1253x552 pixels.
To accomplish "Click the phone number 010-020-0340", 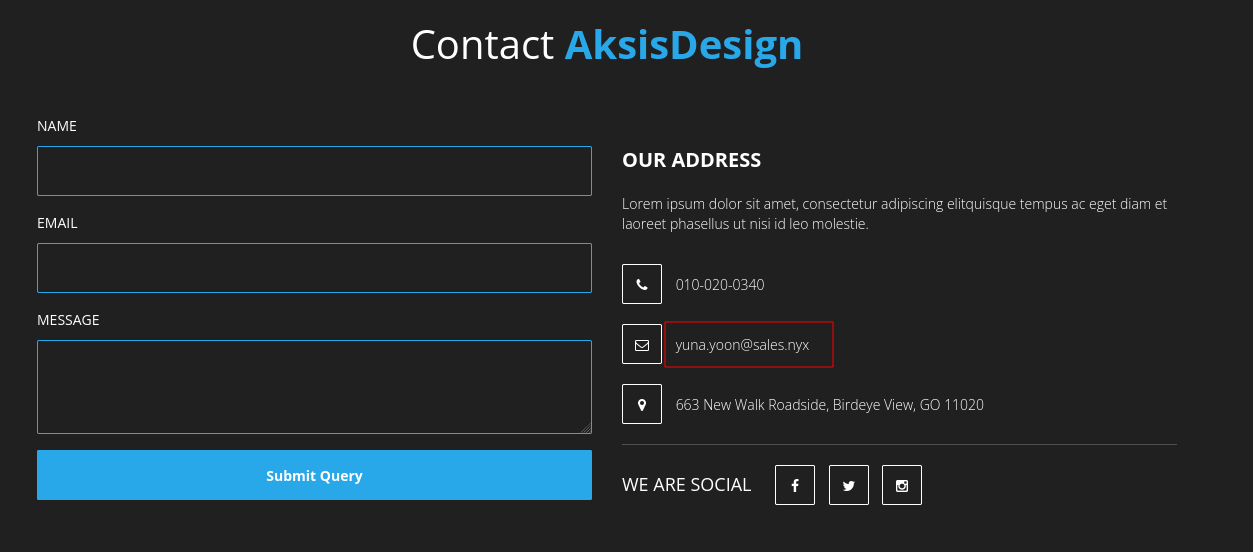I will (720, 285).
